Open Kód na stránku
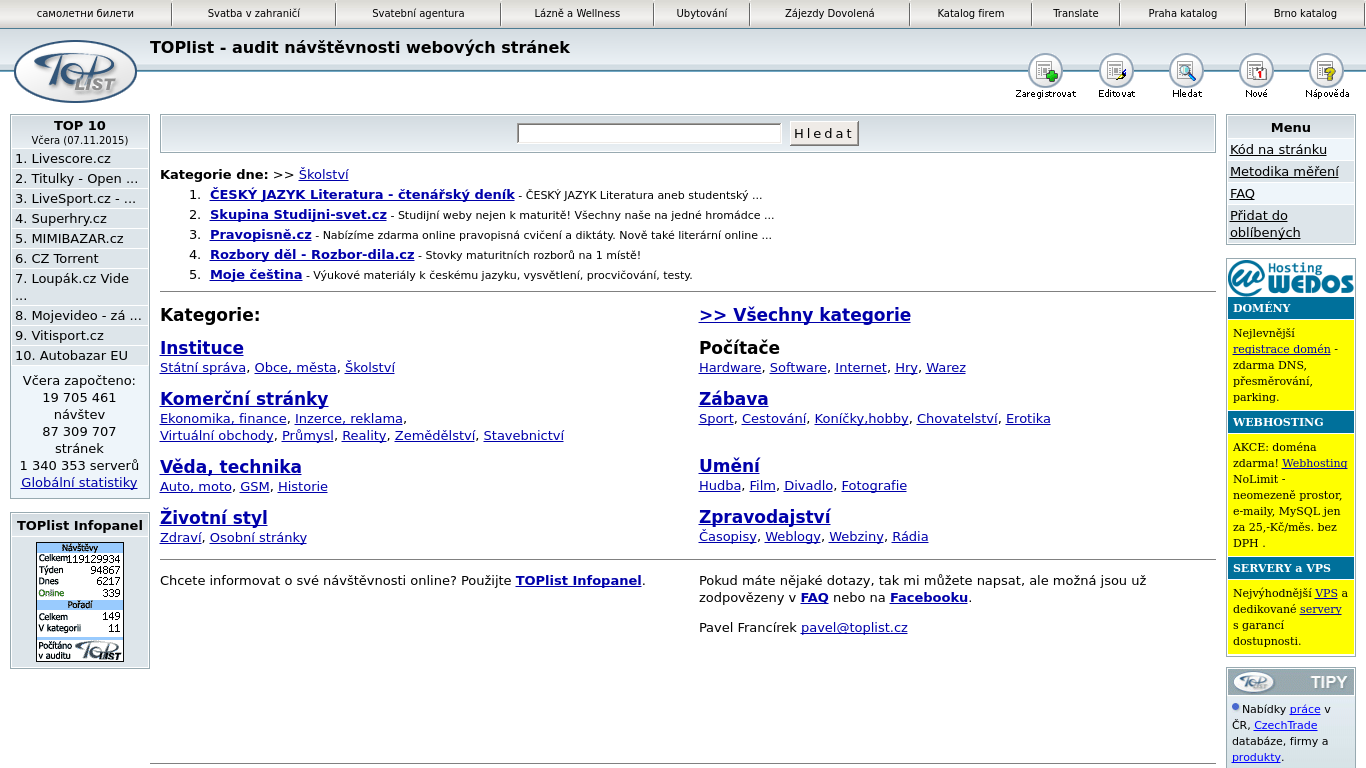This screenshot has height=768, width=1366. 1279,148
